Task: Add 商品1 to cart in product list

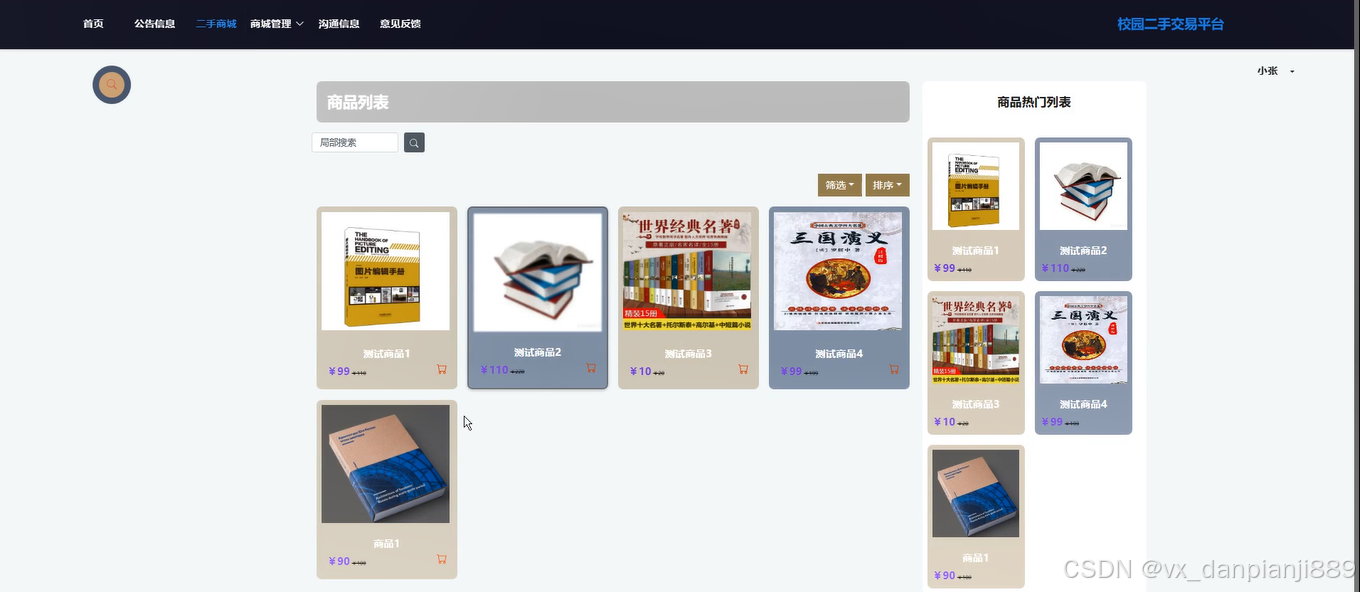Action: pyautogui.click(x=441, y=559)
